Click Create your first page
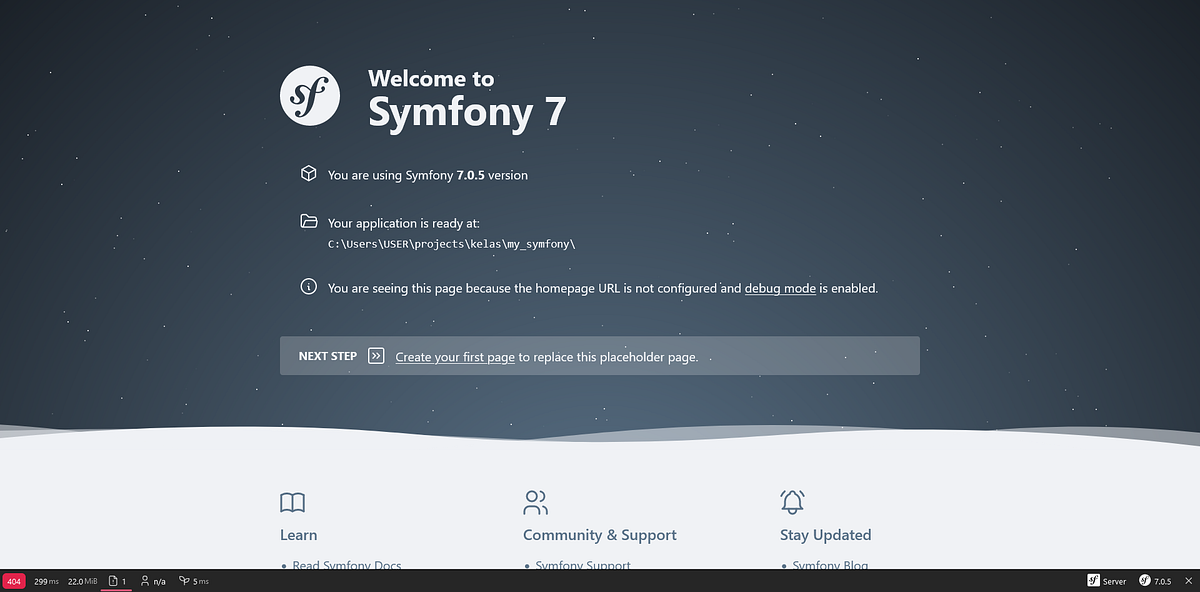The image size is (1200, 592). 454,357
